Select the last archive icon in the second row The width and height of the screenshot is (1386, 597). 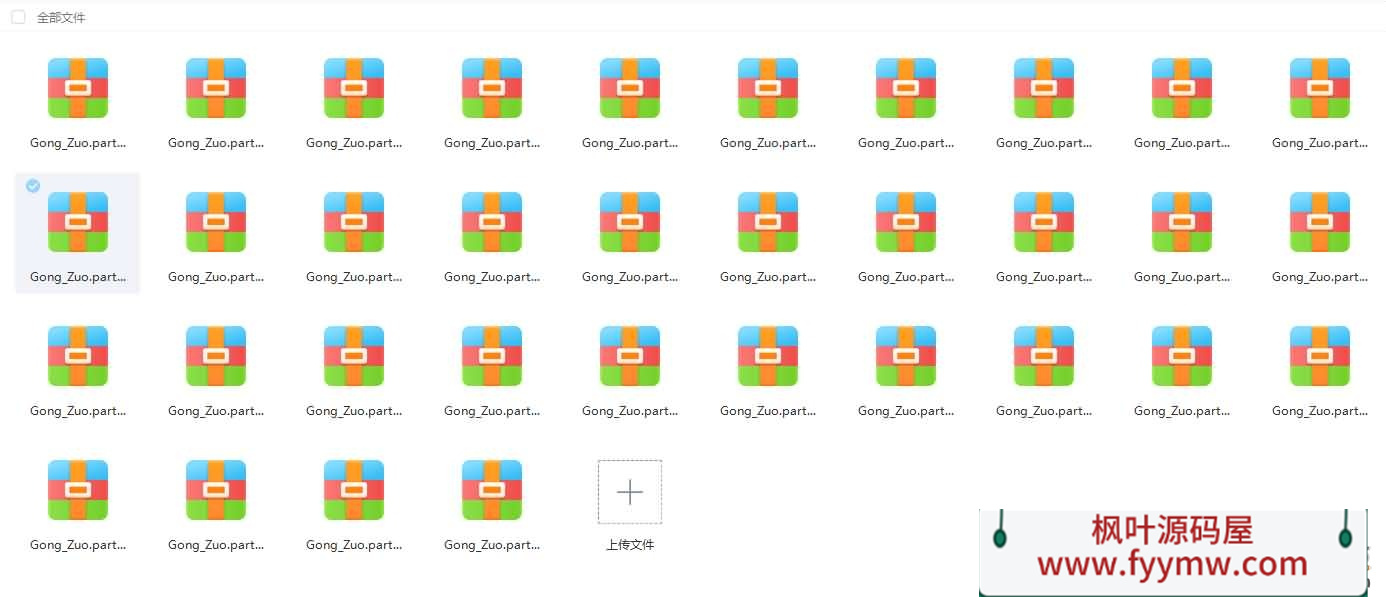1319,222
